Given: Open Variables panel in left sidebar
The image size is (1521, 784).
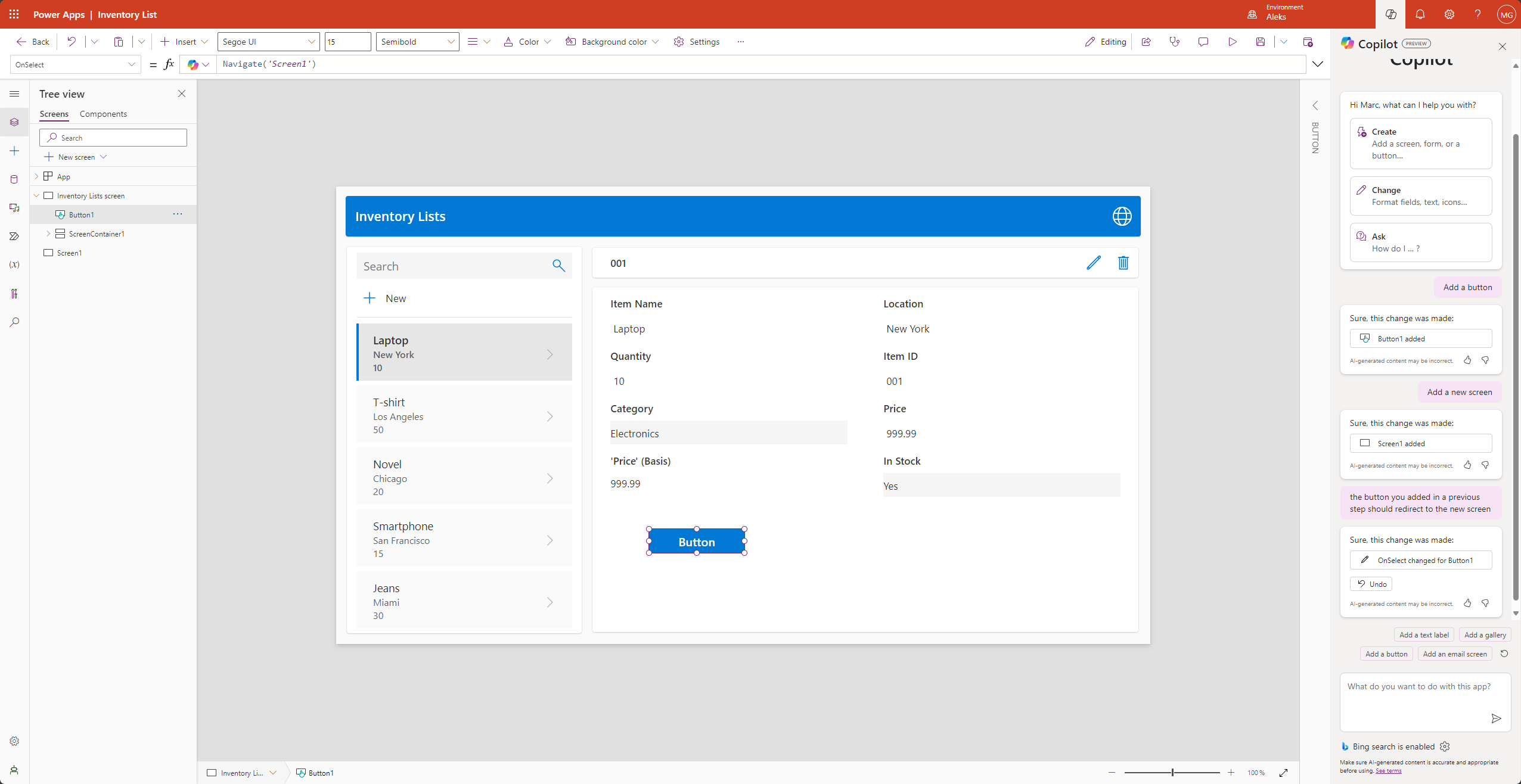Looking at the screenshot, I should (x=14, y=265).
